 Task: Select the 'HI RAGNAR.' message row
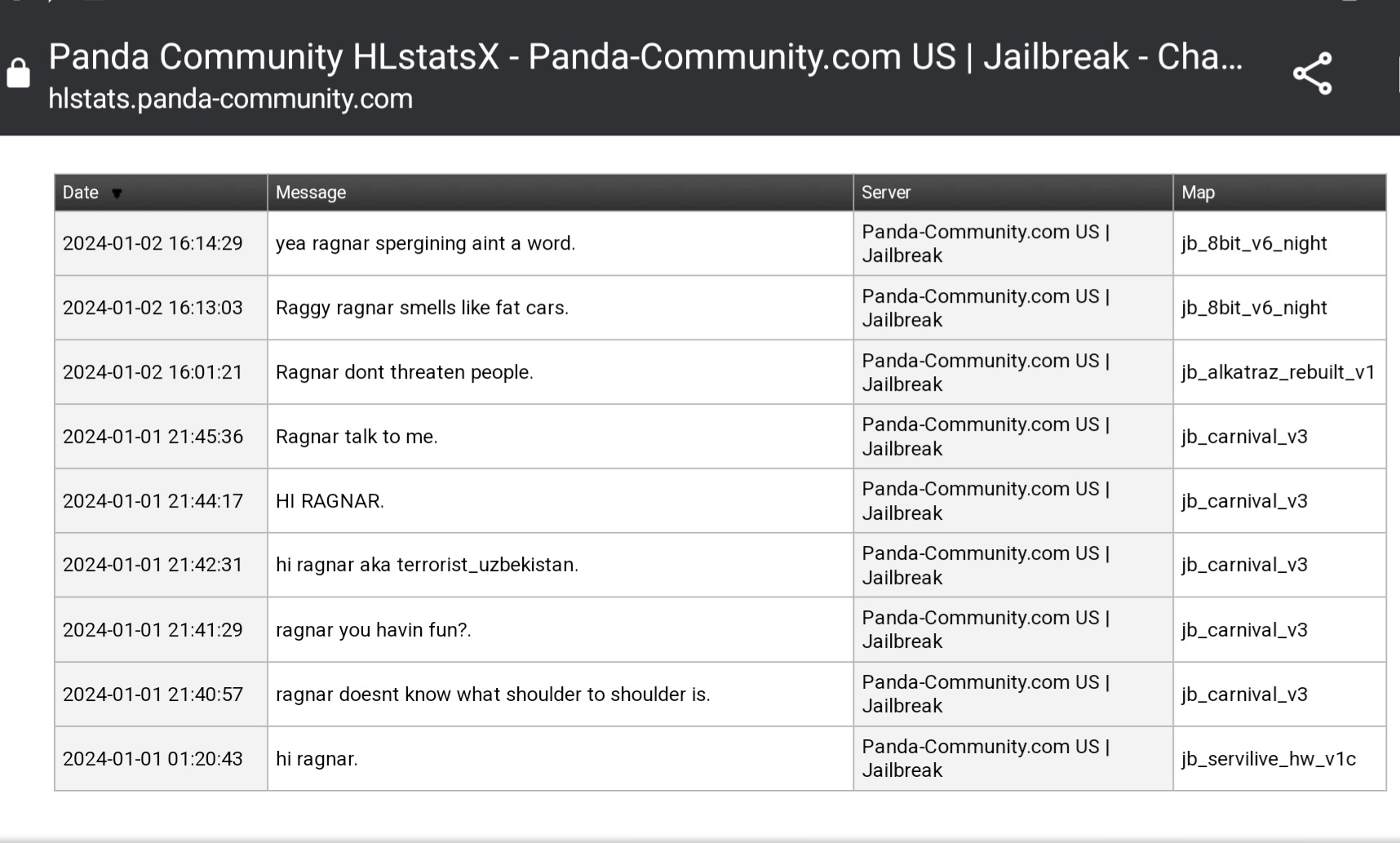click(330, 501)
